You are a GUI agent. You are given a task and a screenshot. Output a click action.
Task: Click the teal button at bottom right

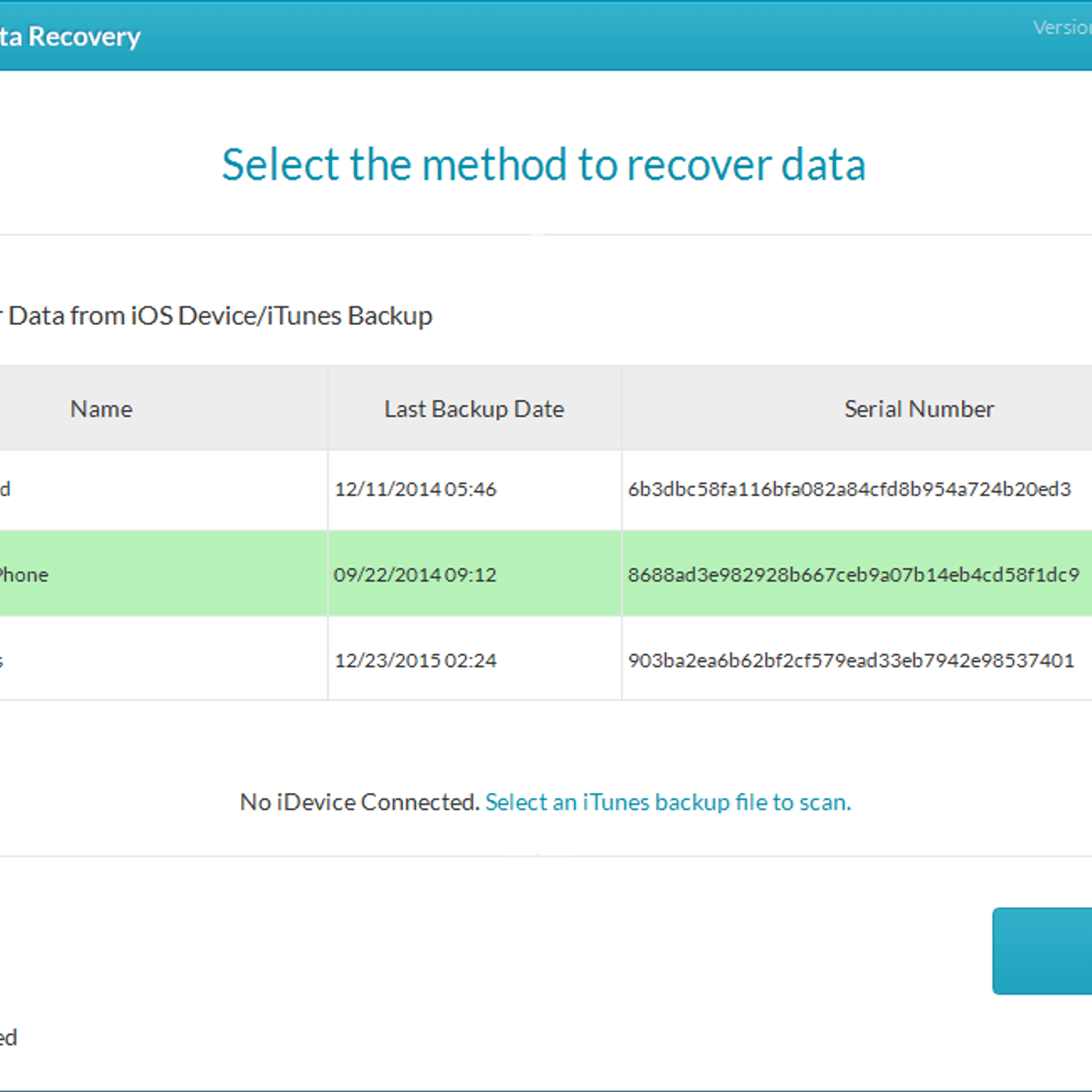[1042, 951]
